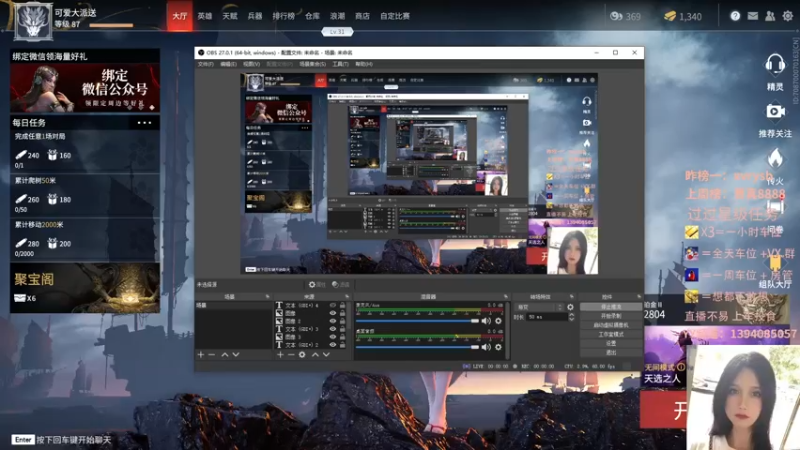Screen dimensions: 800x450
Task: Click 开始录制 start recording button
Action: (x=611, y=316)
